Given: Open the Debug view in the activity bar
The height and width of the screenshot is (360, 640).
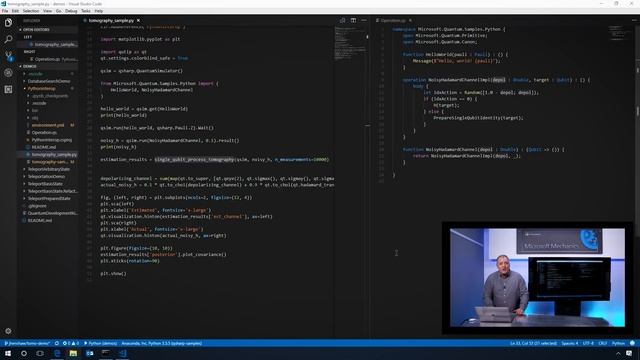Looking at the screenshot, I should pyautogui.click(x=8, y=73).
